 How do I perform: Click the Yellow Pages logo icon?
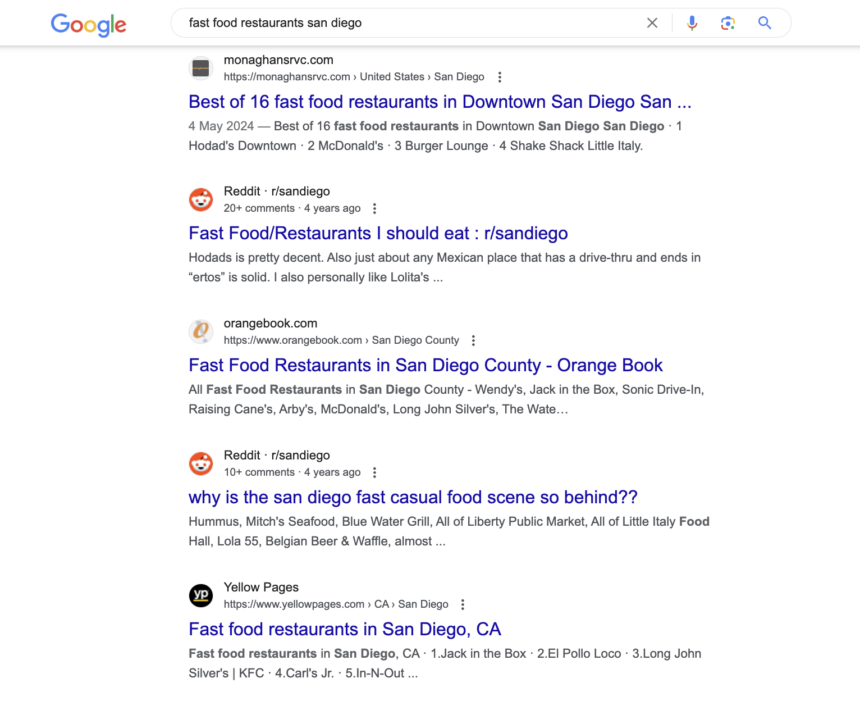pos(201,595)
